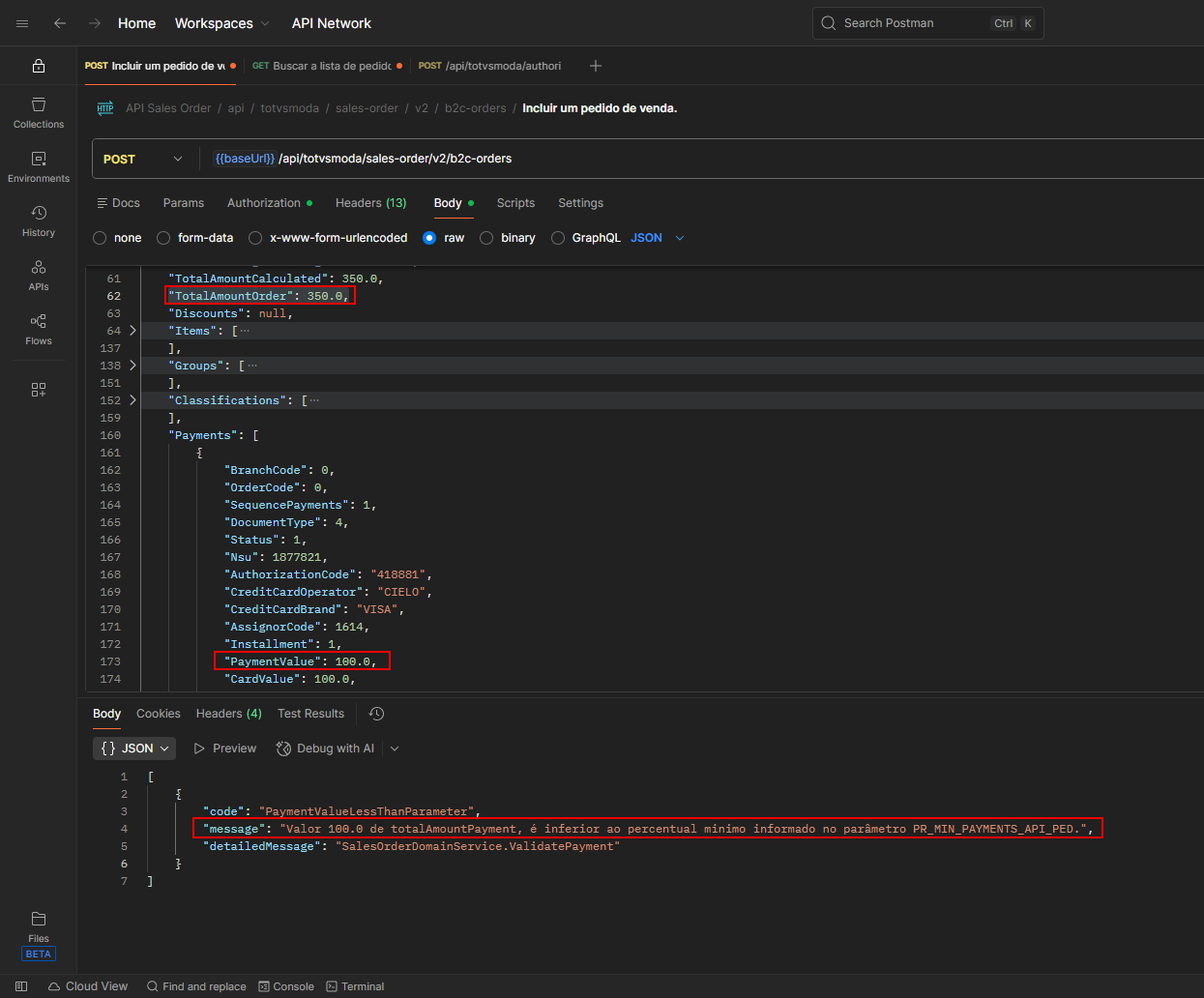Open the POST method dropdown
Image resolution: width=1204 pixels, height=998 pixels.
(x=143, y=159)
